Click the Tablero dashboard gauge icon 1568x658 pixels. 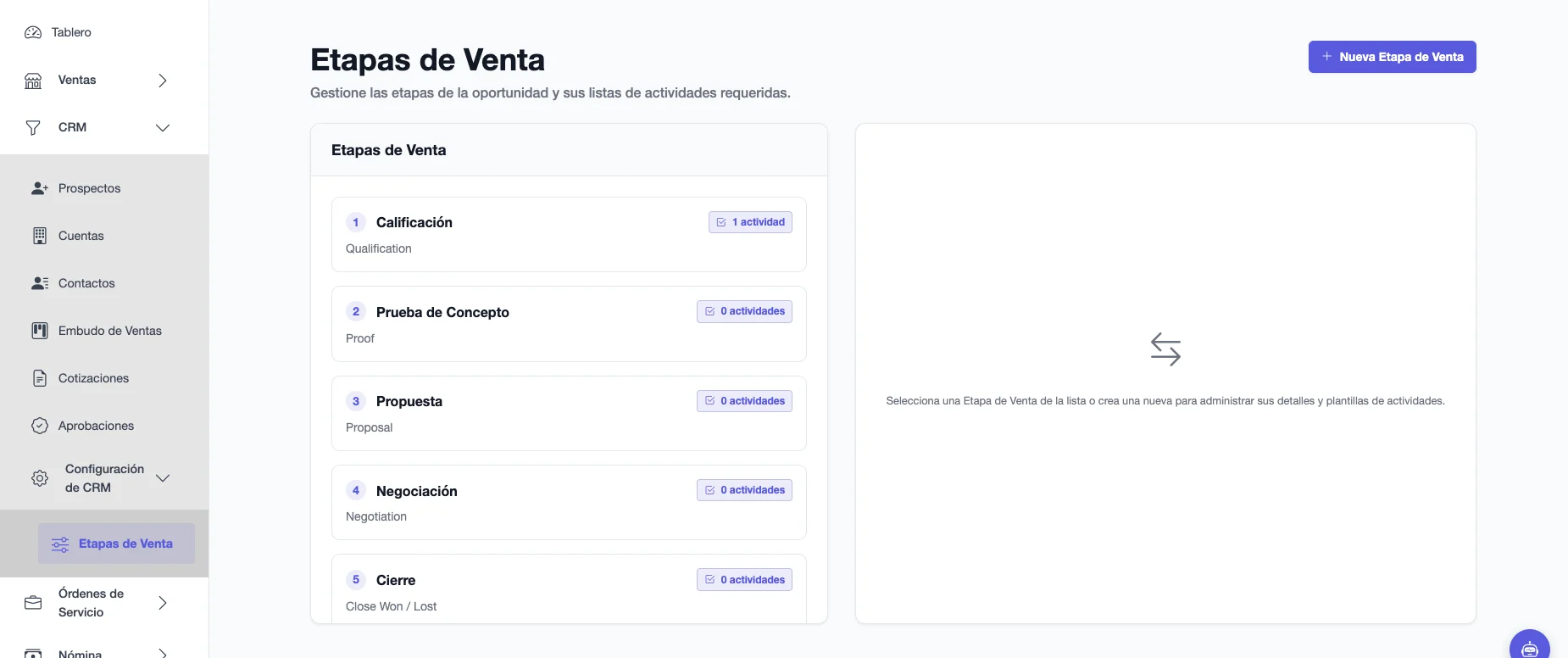33,32
